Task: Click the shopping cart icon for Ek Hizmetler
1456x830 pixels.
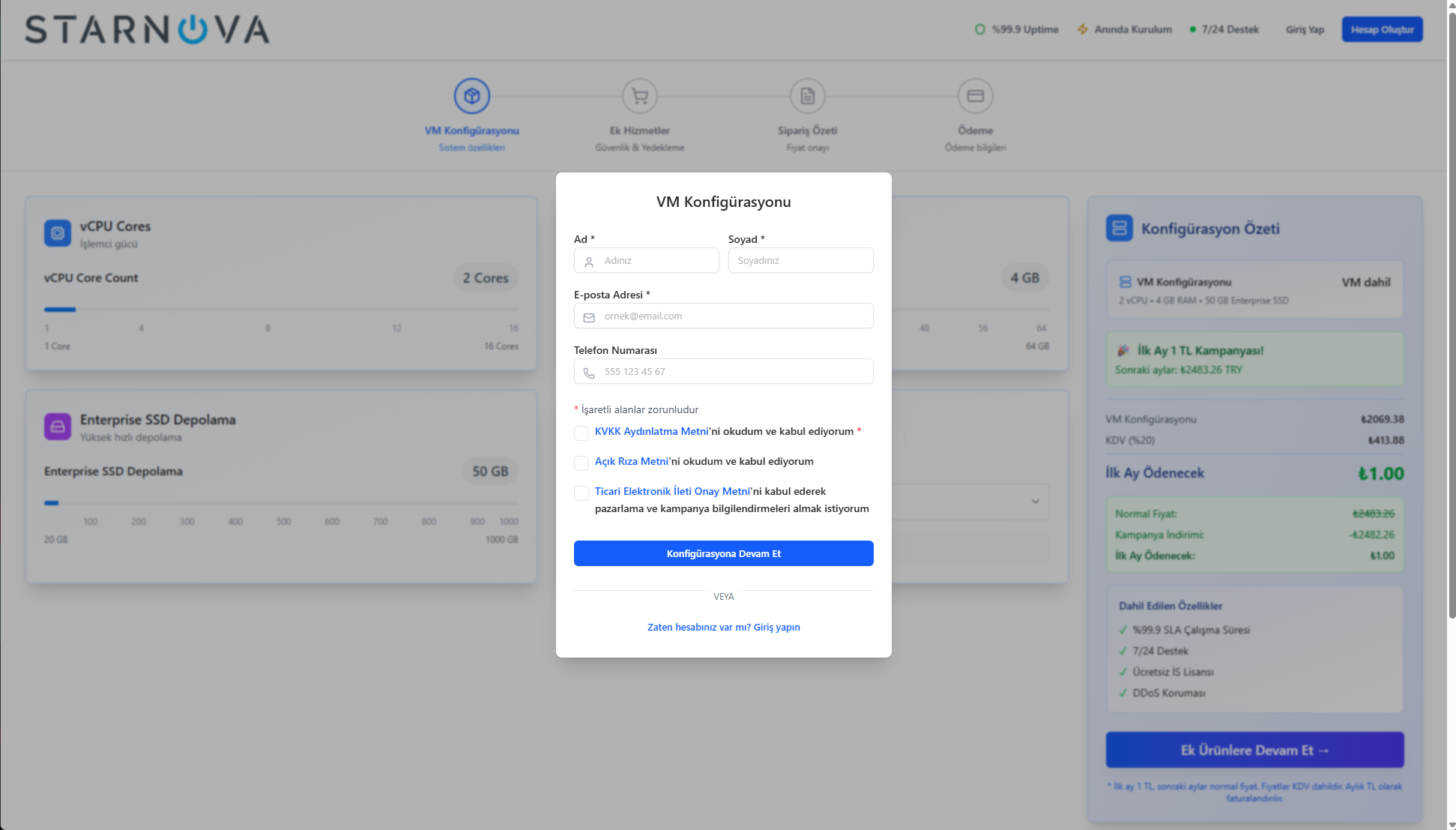Action: [638, 96]
